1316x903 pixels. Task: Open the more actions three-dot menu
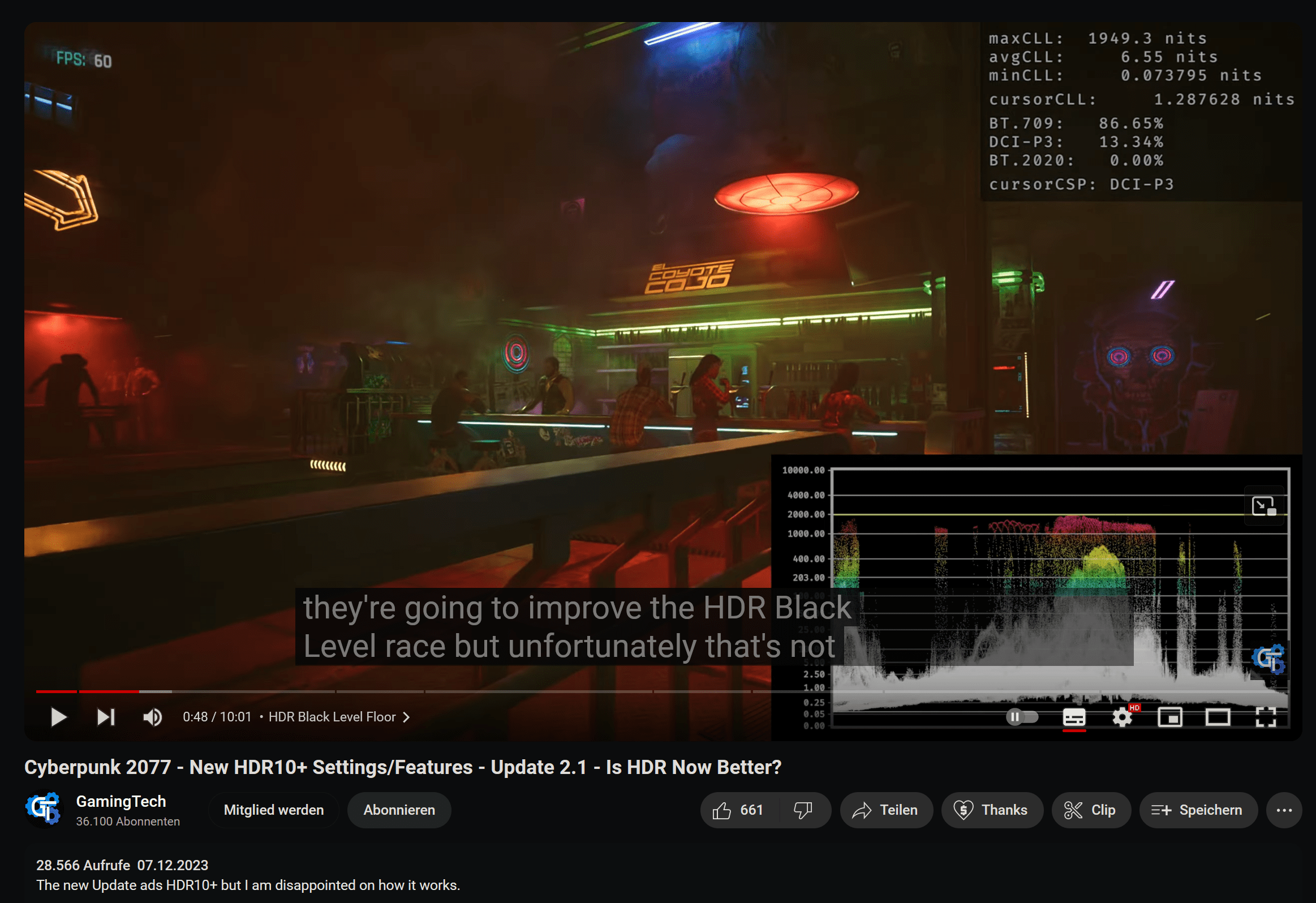[1284, 810]
